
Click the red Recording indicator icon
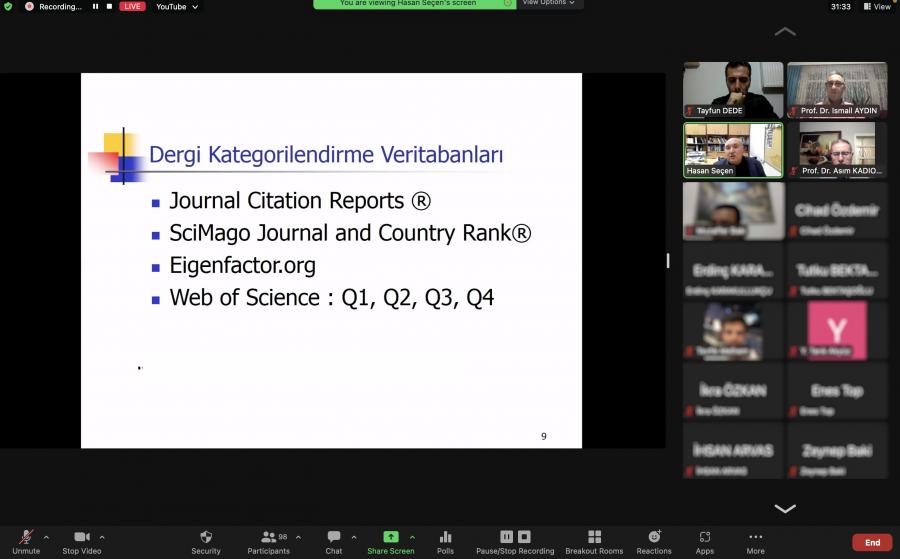tap(29, 6)
